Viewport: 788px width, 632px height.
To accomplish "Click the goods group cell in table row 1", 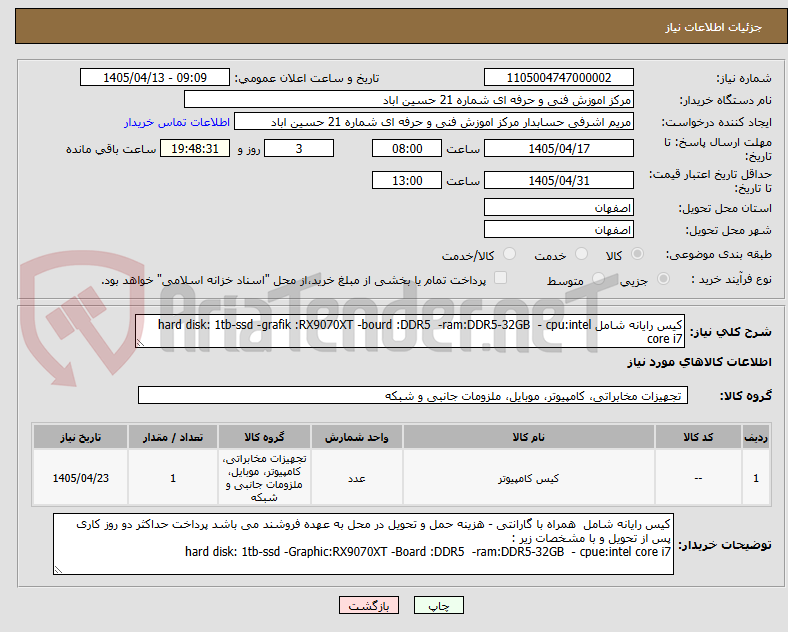I will click(x=264, y=478).
